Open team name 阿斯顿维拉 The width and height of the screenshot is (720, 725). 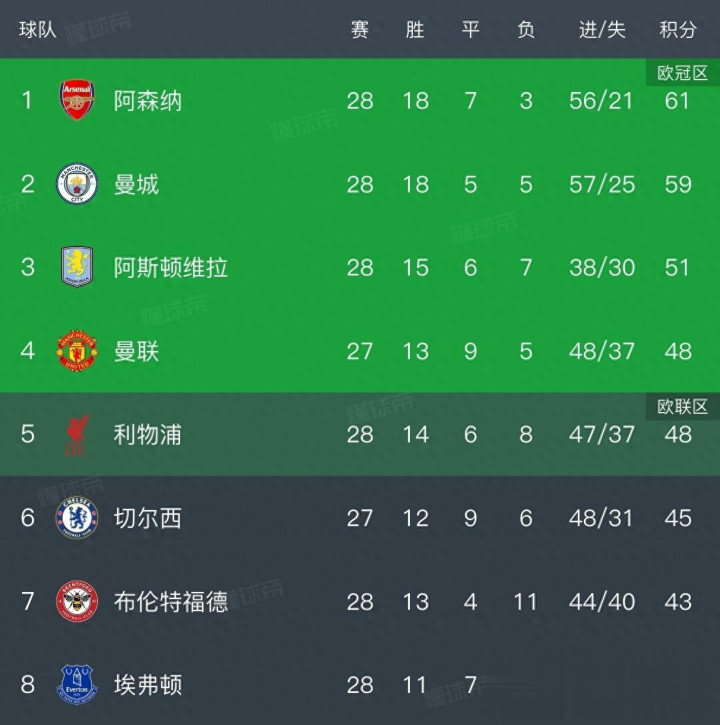click(171, 267)
